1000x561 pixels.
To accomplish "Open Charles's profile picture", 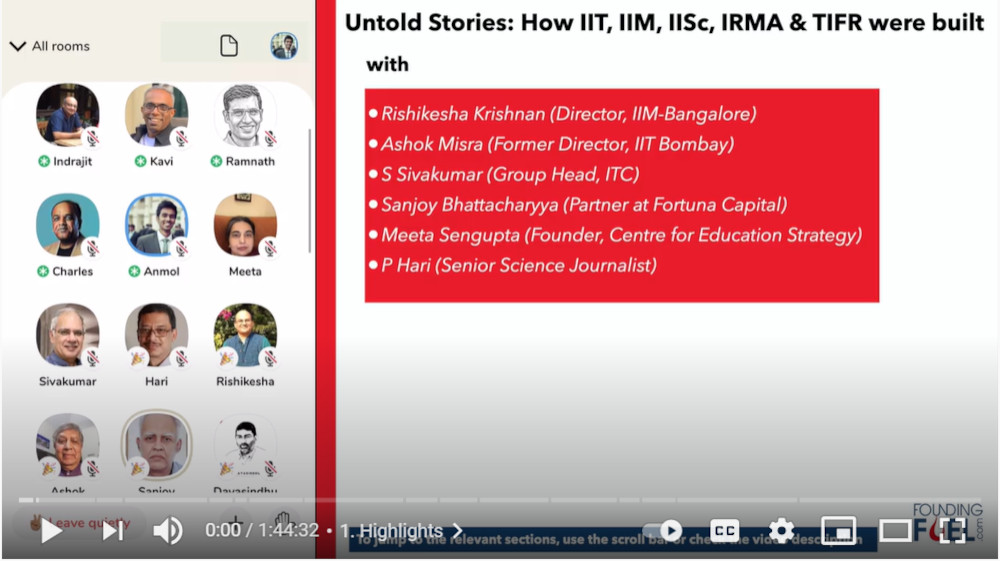I will coord(68,225).
